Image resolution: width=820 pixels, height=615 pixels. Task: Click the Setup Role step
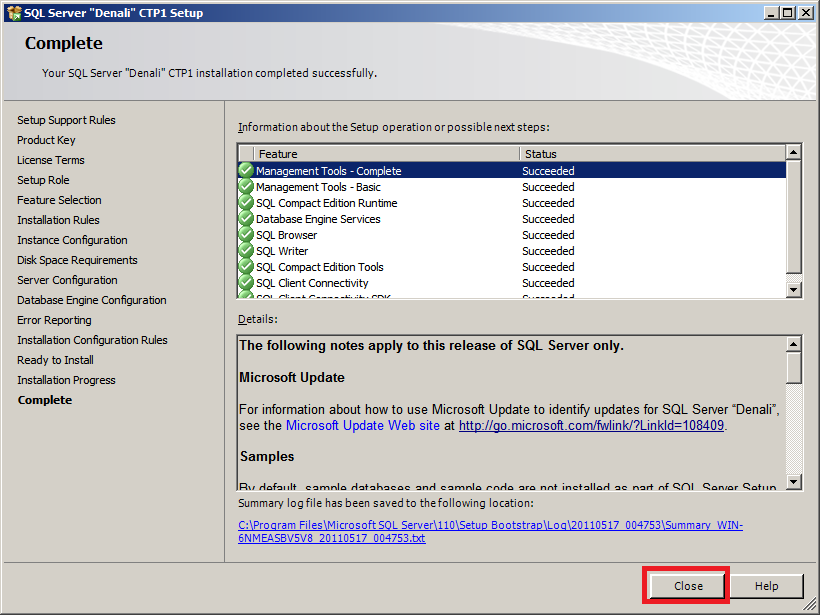[43, 180]
